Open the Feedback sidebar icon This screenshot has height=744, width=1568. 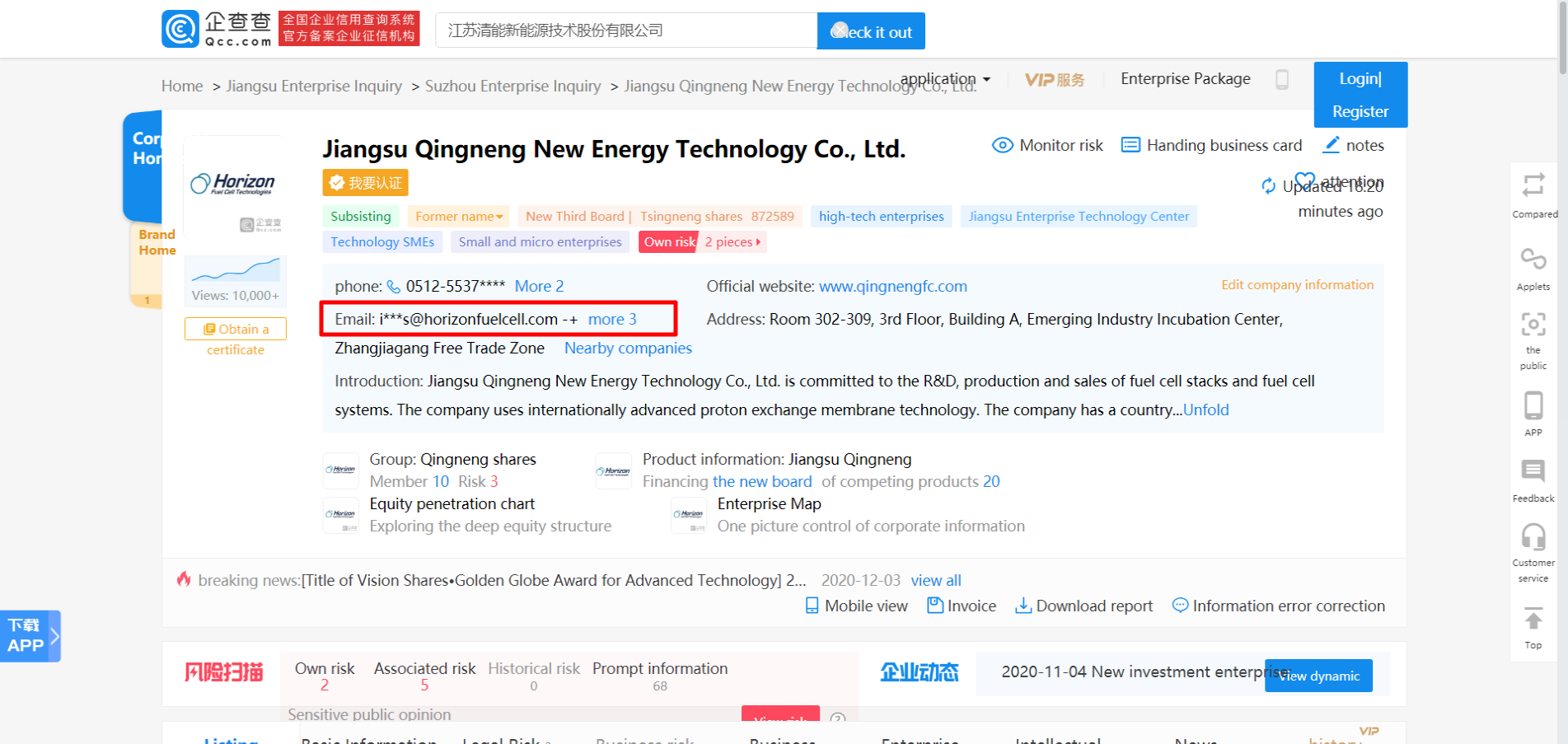(1533, 471)
